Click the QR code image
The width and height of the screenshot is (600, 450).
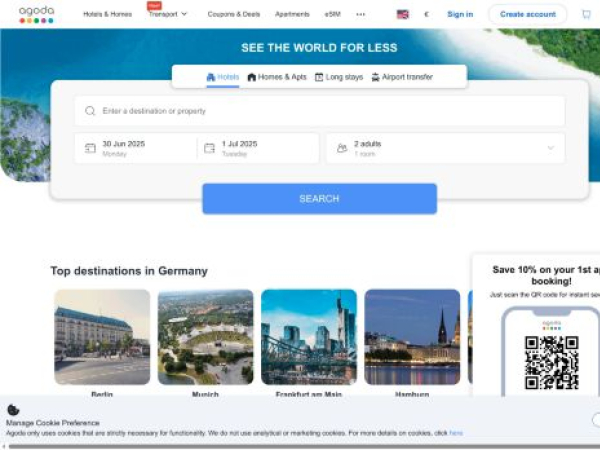coord(551,362)
